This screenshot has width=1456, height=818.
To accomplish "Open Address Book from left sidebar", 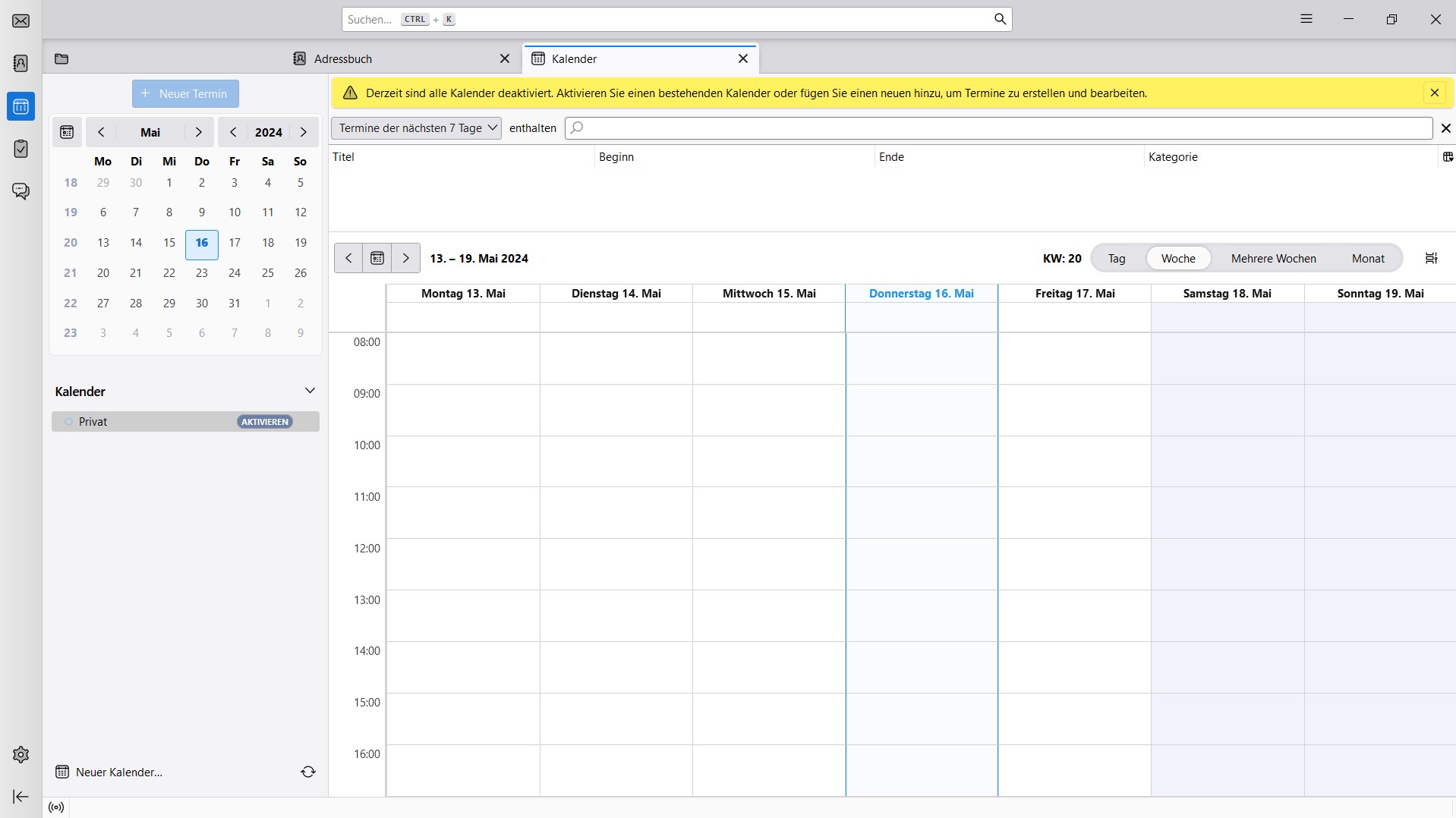I will pos(21,63).
